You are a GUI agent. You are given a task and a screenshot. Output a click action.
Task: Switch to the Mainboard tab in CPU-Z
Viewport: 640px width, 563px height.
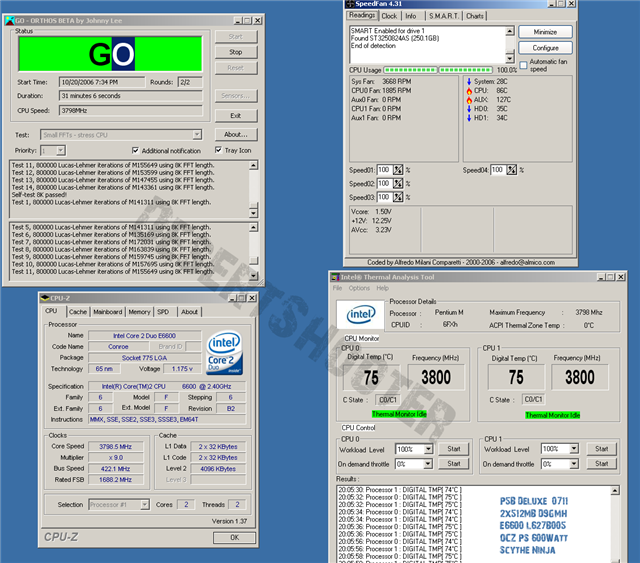[108, 312]
